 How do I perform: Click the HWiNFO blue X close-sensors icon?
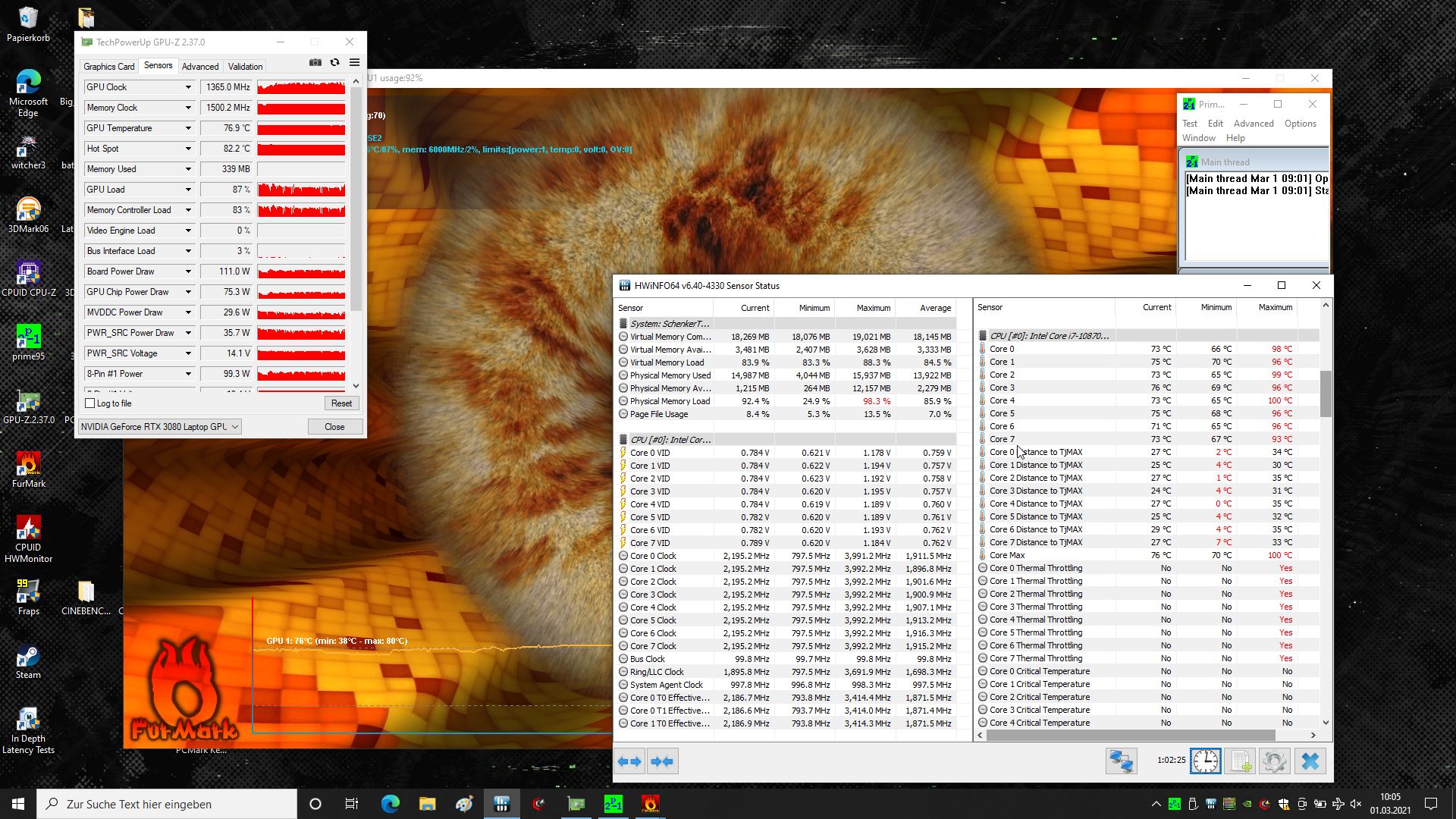1310,761
